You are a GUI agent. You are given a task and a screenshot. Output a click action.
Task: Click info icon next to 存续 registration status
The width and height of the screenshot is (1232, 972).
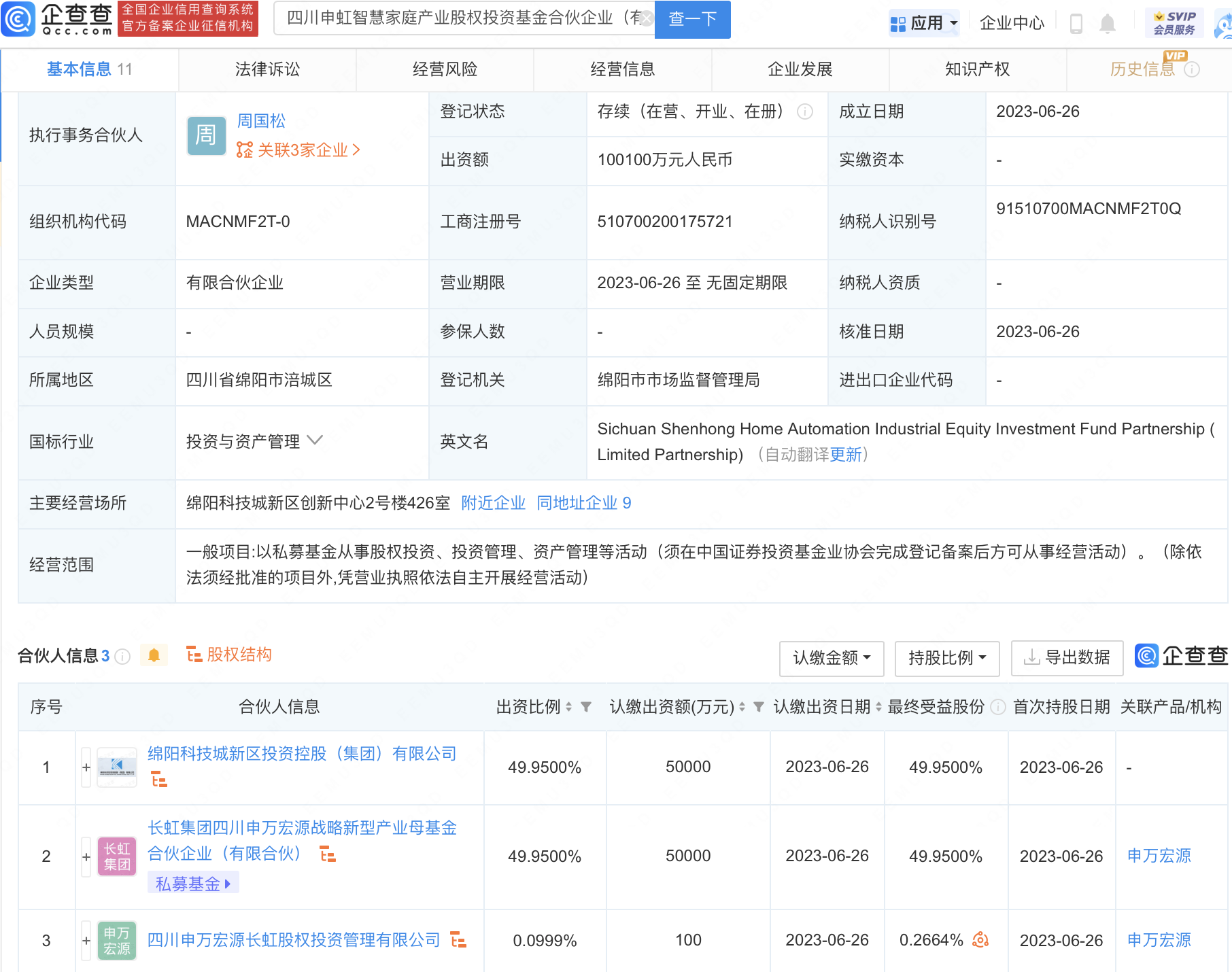(x=805, y=111)
